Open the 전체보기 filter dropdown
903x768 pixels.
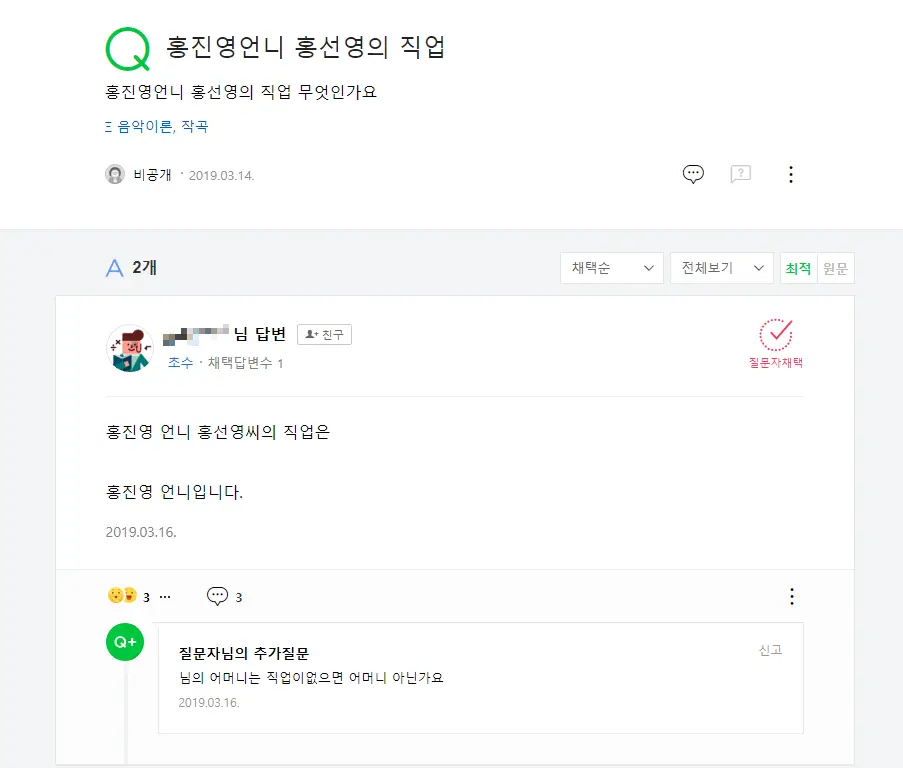(721, 268)
